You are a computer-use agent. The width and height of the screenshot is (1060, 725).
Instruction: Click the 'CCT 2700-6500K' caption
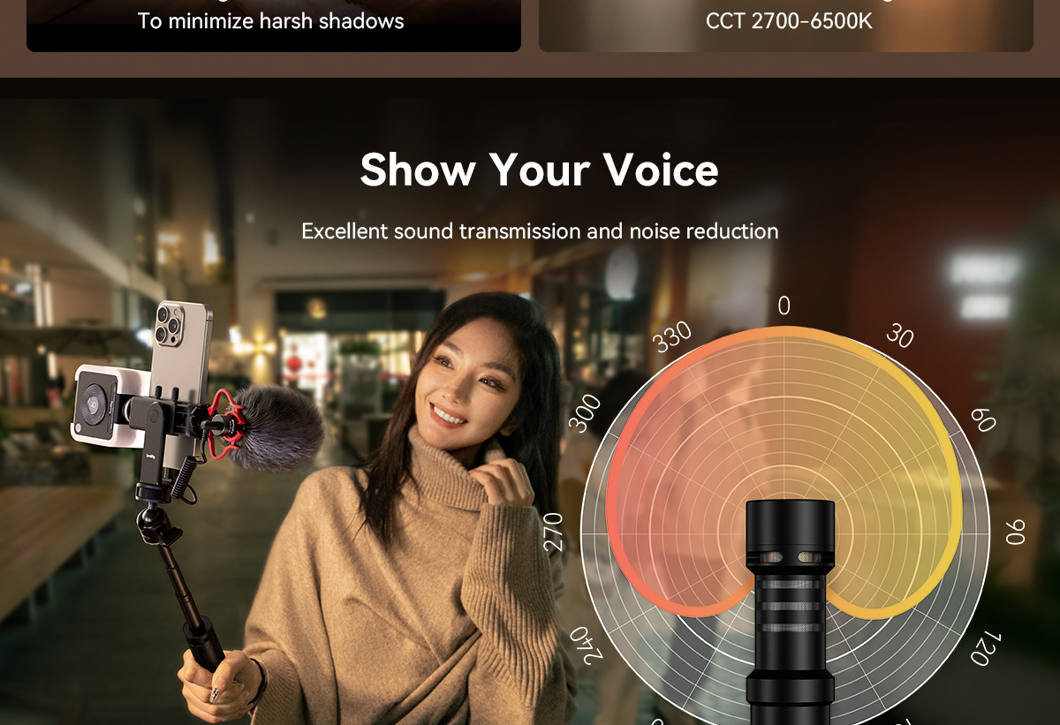click(x=788, y=21)
